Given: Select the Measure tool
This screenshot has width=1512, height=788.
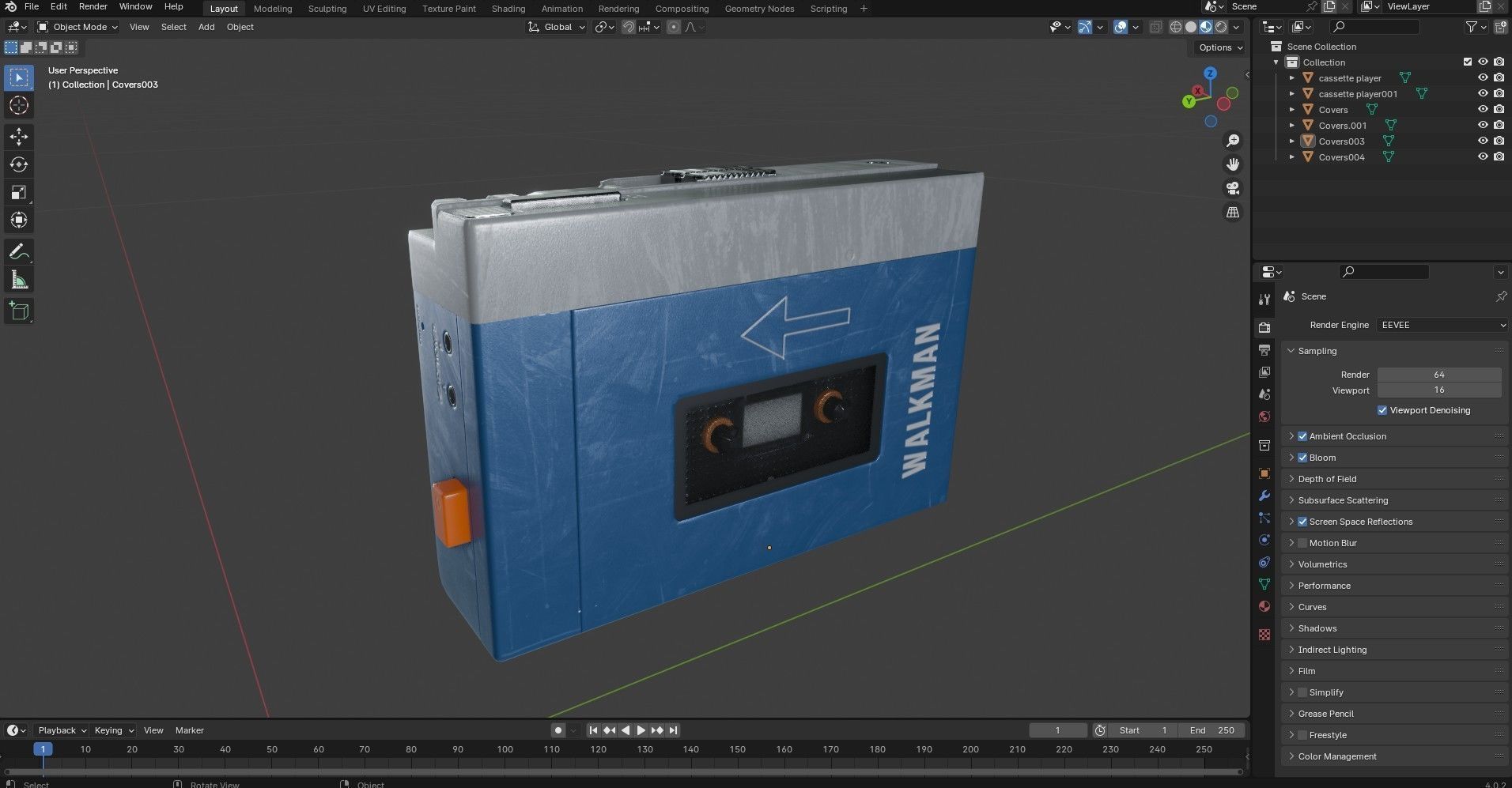Looking at the screenshot, I should [19, 280].
